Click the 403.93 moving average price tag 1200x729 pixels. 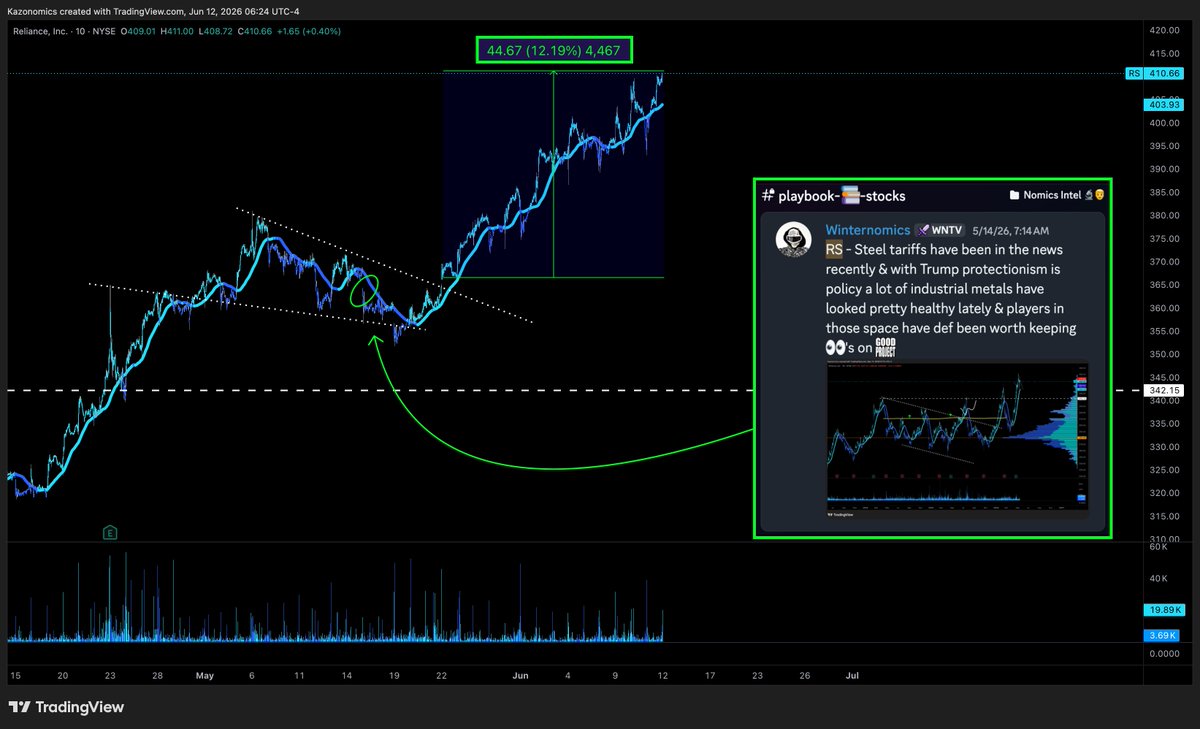pos(1165,104)
